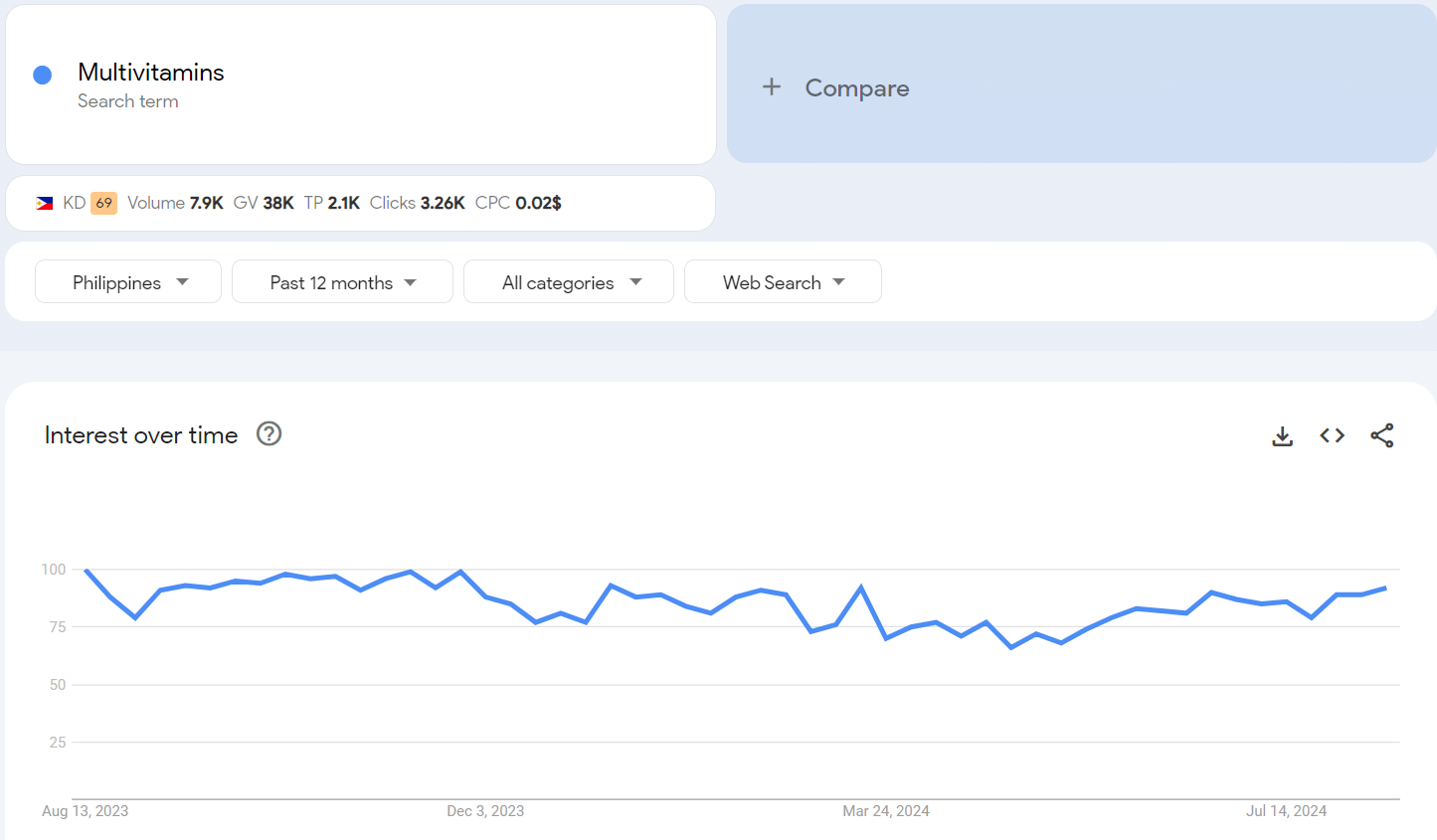Edit the Multivitamins search term
1437x840 pixels.
click(151, 73)
